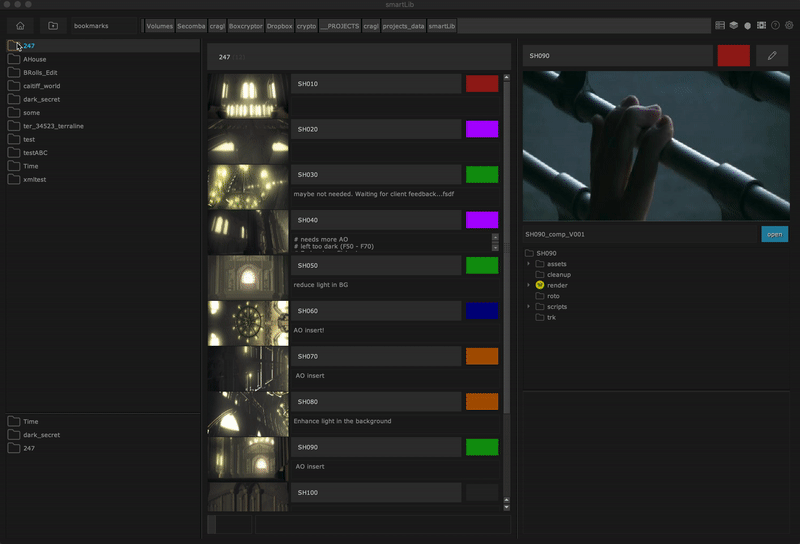The image size is (800, 544).
Task: Select the Dropbox bookmark tab
Action: [280, 25]
